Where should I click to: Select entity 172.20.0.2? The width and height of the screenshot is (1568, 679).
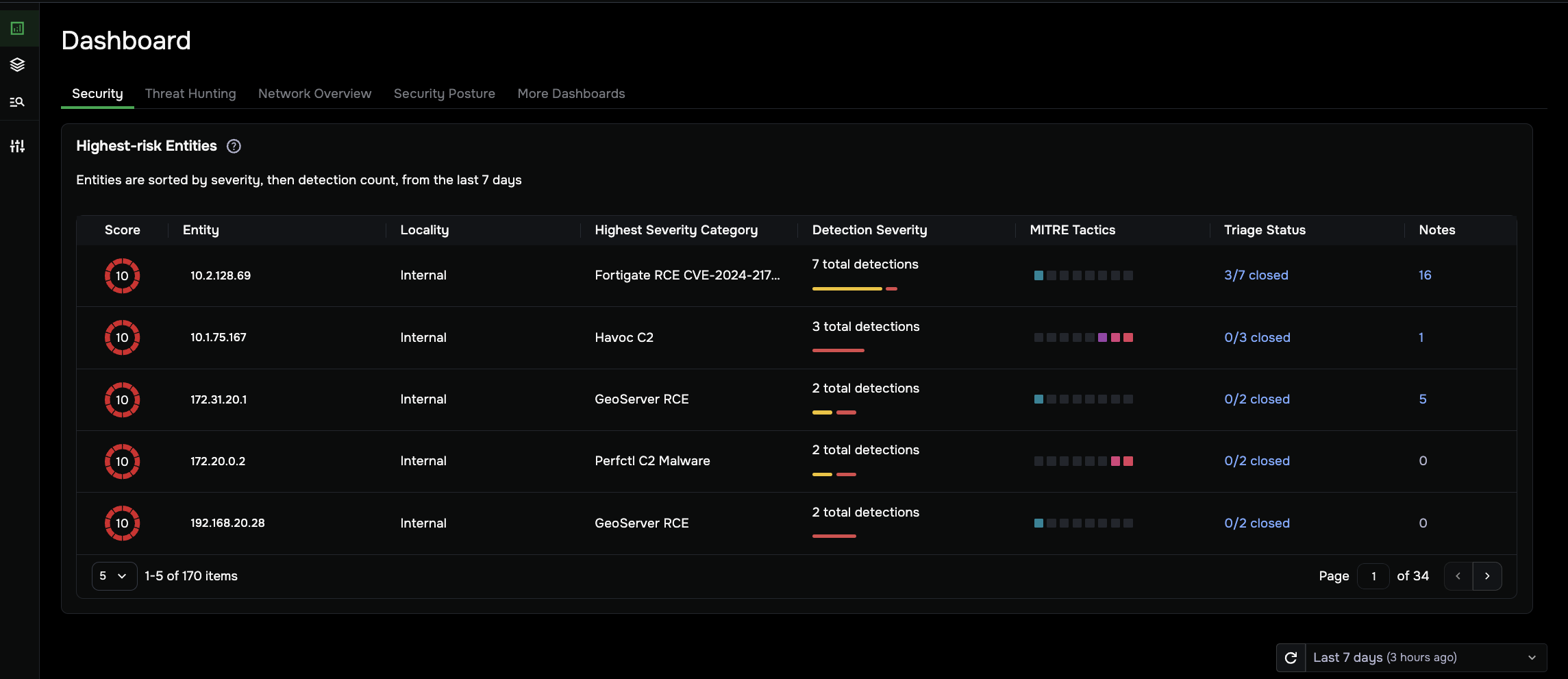pos(218,461)
